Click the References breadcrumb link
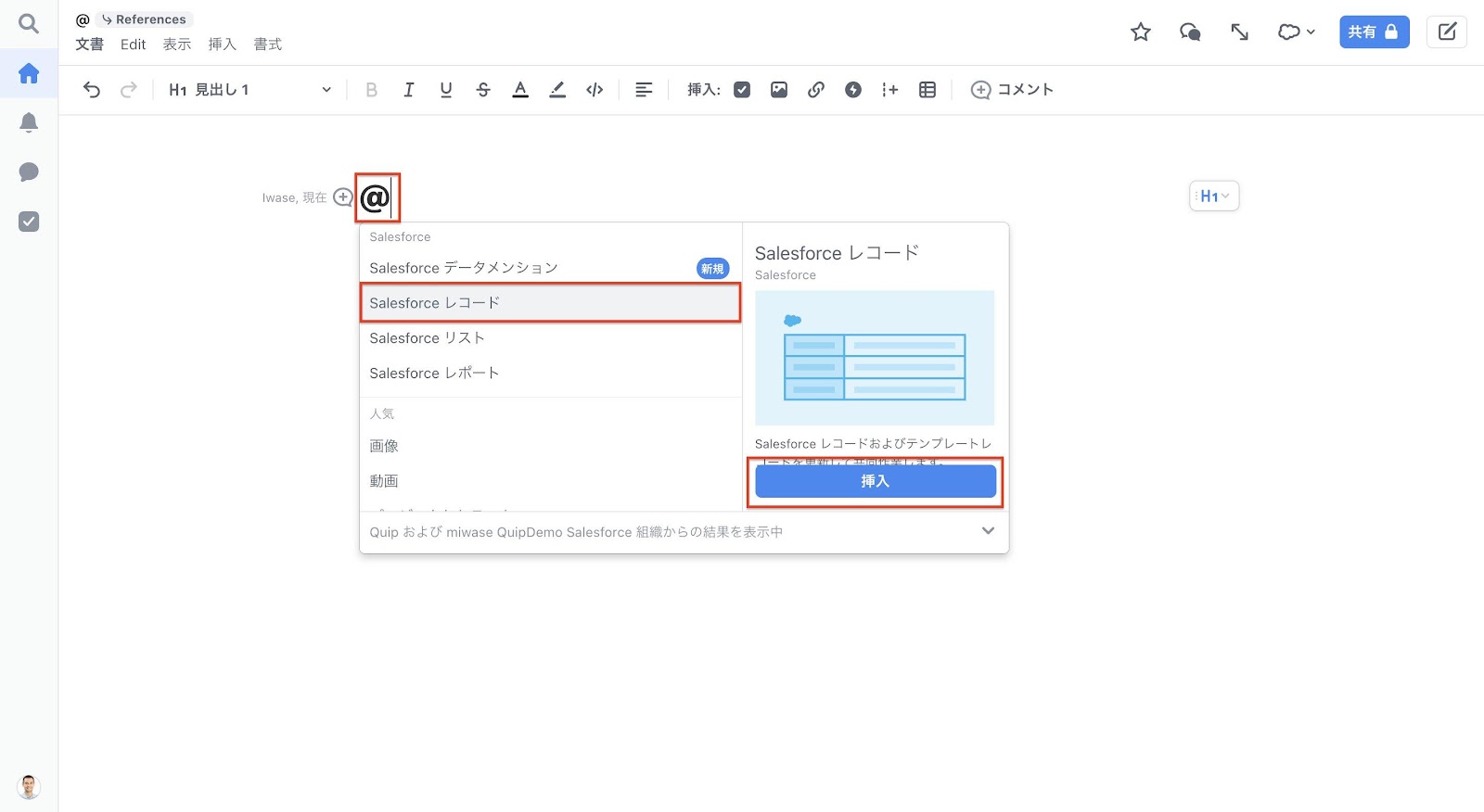The height and width of the screenshot is (812, 1484). point(145,19)
